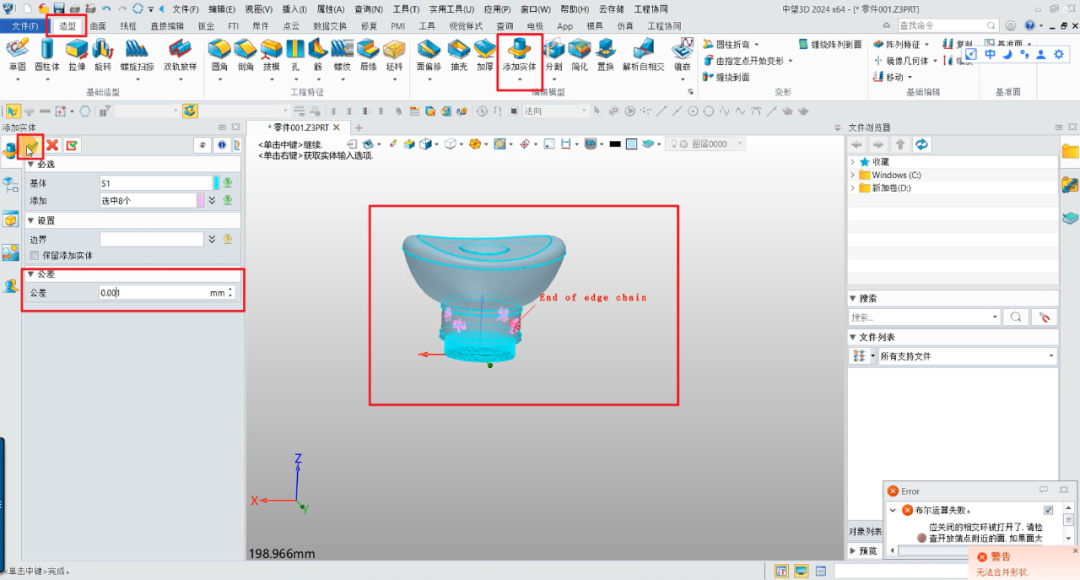This screenshot has width=1080, height=580.
Task: Use the 加厚 thicken tool
Action: [x=485, y=55]
